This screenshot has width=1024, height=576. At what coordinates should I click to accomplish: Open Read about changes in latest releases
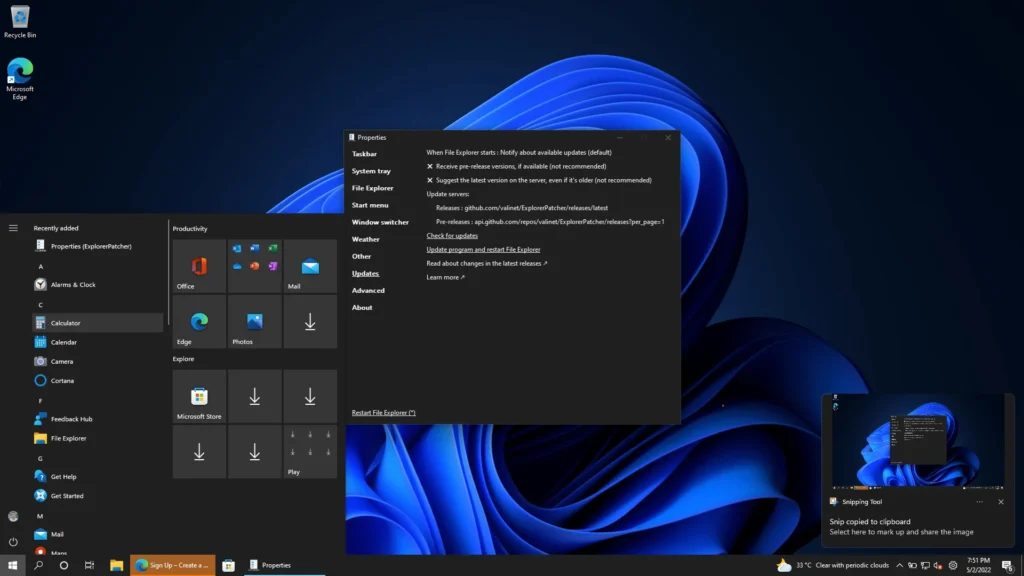coord(487,263)
